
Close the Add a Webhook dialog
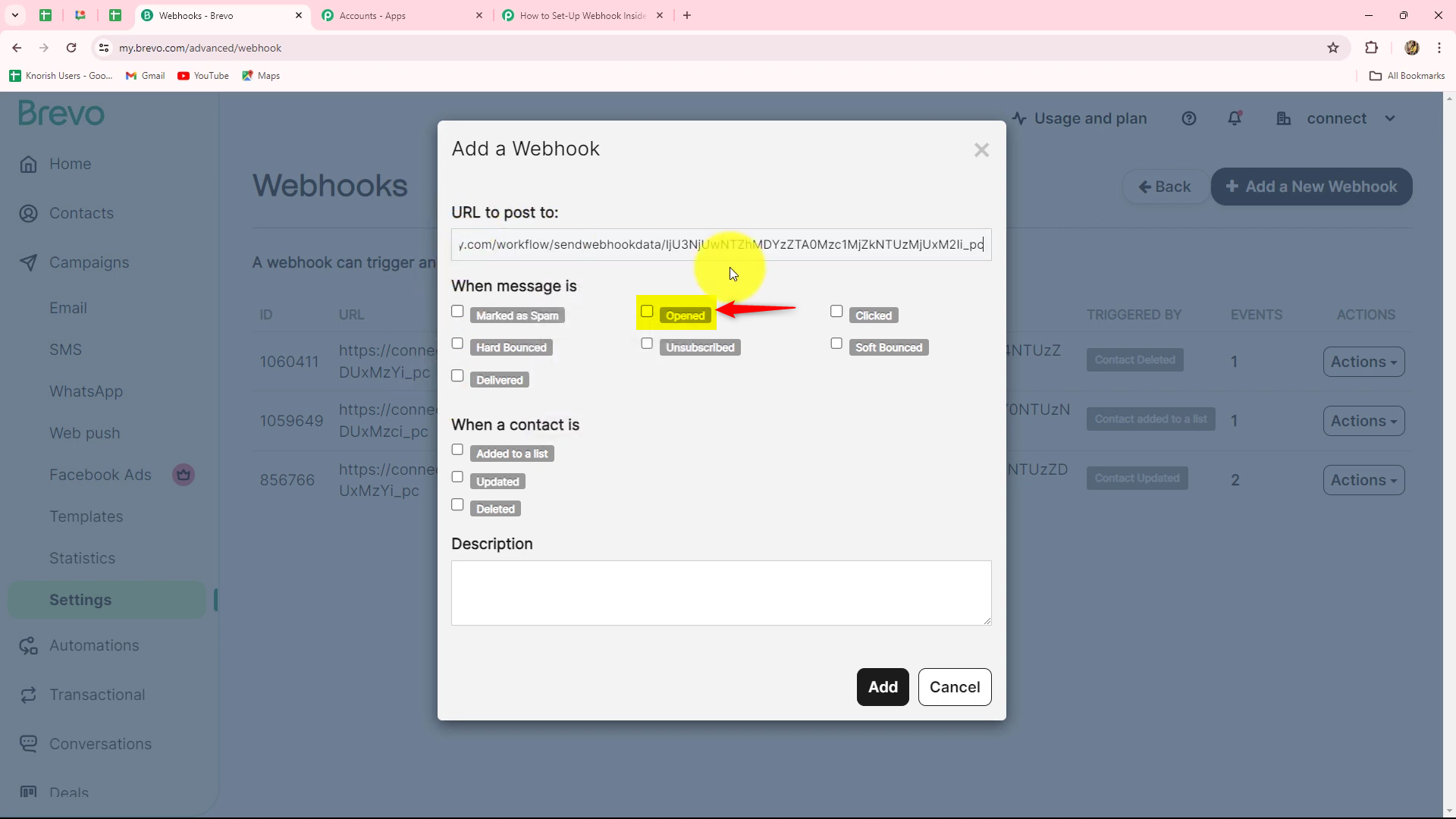tap(981, 150)
